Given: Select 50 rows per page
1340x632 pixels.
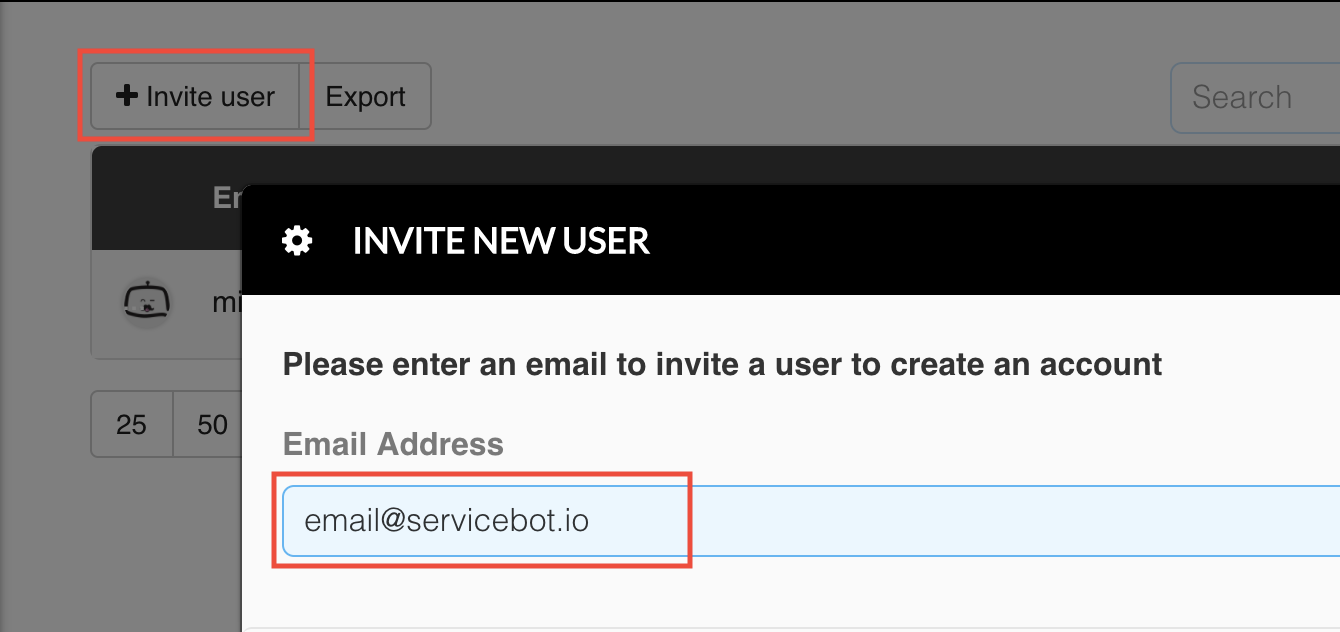Looking at the screenshot, I should tap(212, 425).
